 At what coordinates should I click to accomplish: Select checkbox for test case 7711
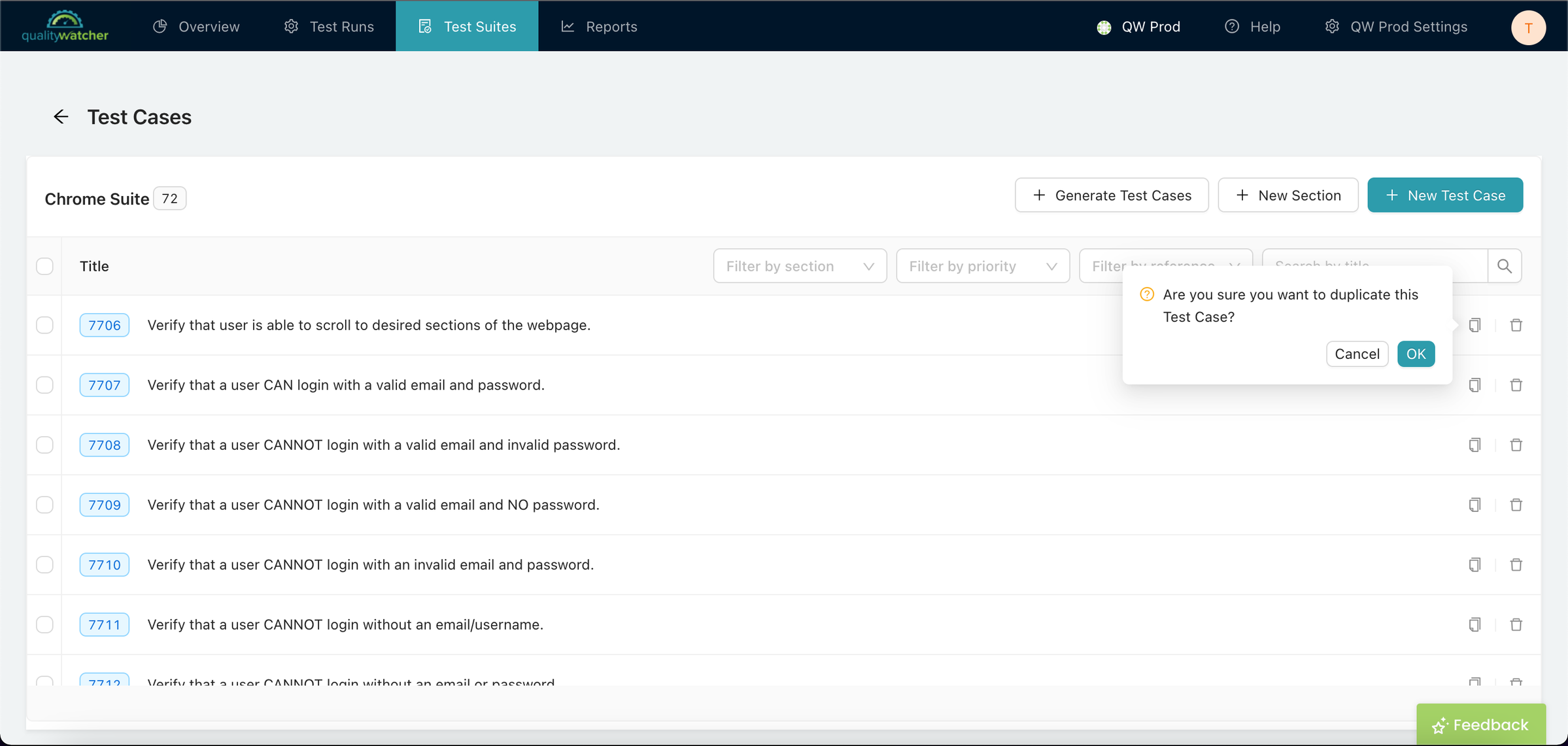(x=44, y=625)
